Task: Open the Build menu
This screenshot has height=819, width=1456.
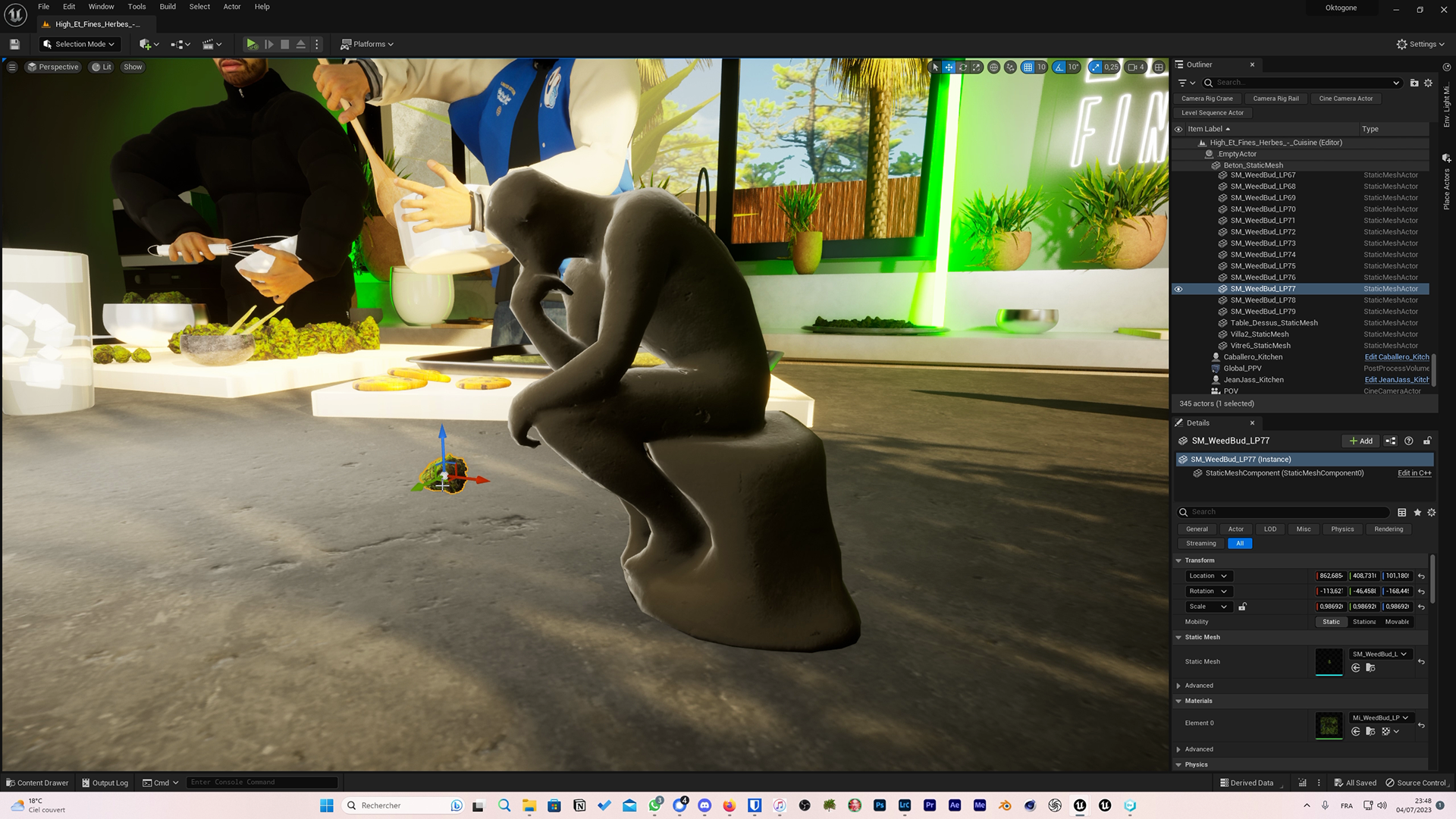Action: click(168, 7)
